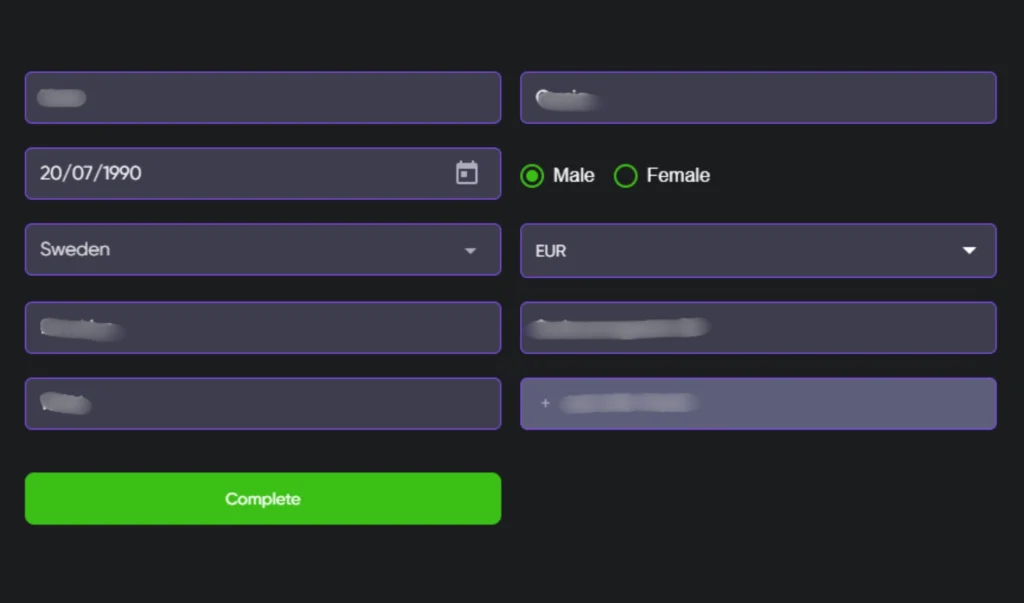Toggle gender selection to Female
The image size is (1024, 603).
pos(625,175)
